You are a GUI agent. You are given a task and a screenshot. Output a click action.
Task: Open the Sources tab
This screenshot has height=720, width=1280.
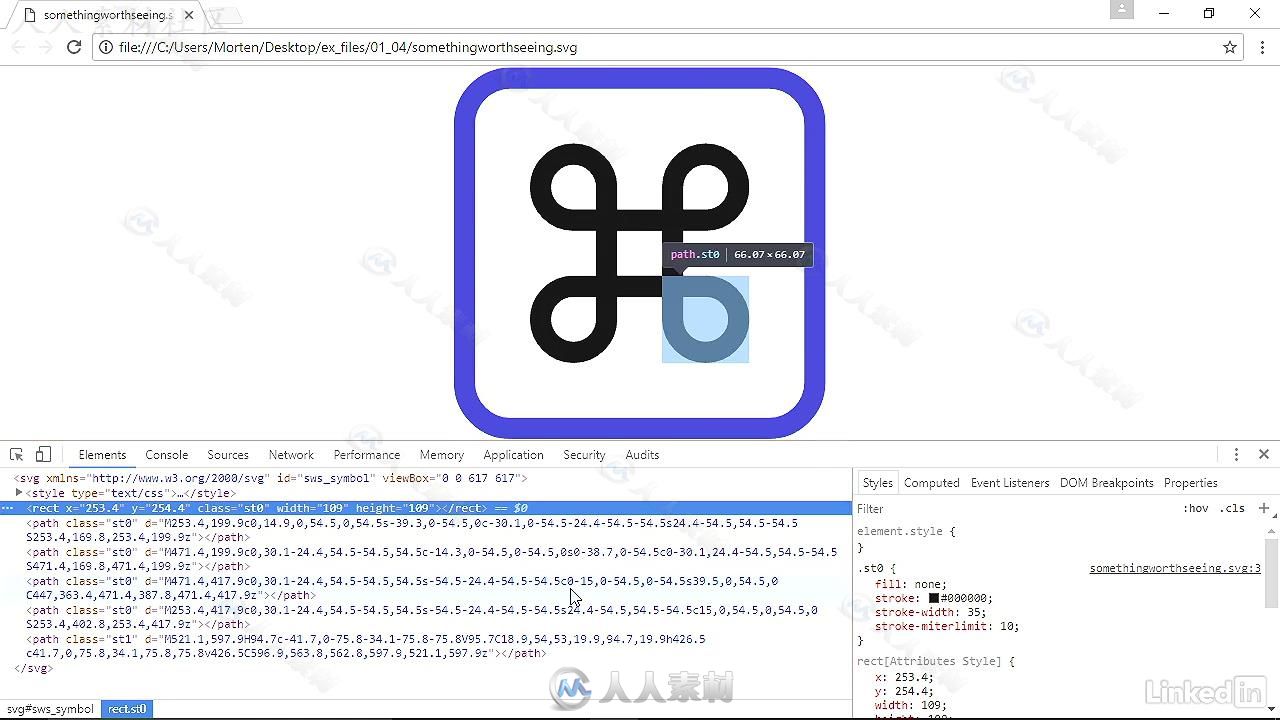pyautogui.click(x=228, y=455)
